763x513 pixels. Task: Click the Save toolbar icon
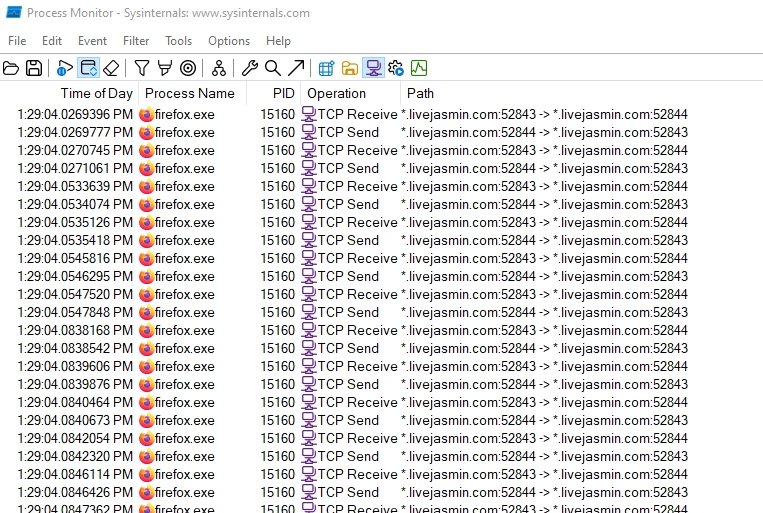click(34, 68)
